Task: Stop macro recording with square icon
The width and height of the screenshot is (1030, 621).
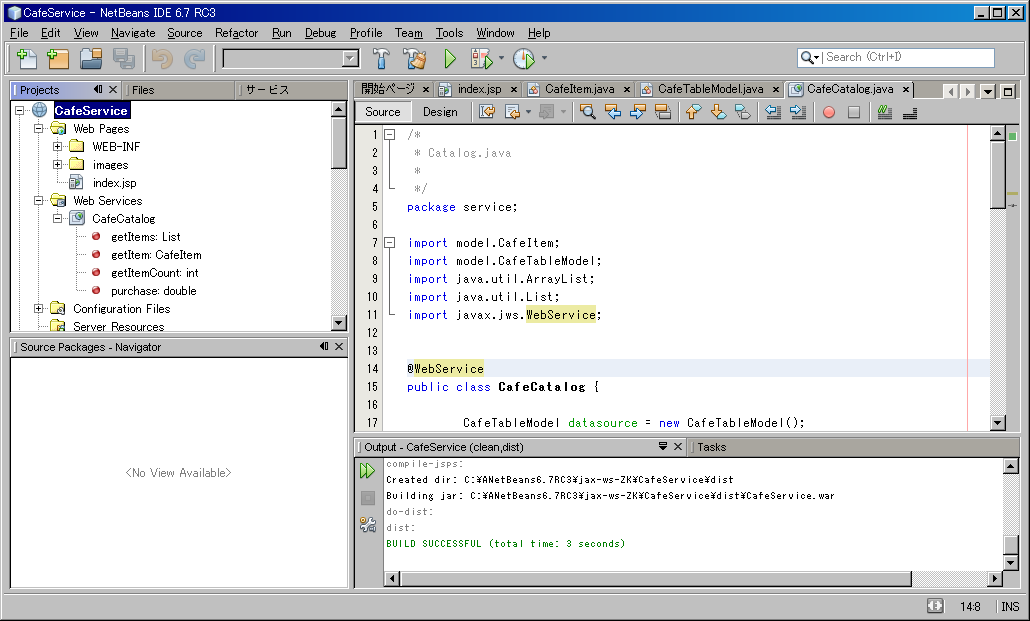Action: pos(854,112)
